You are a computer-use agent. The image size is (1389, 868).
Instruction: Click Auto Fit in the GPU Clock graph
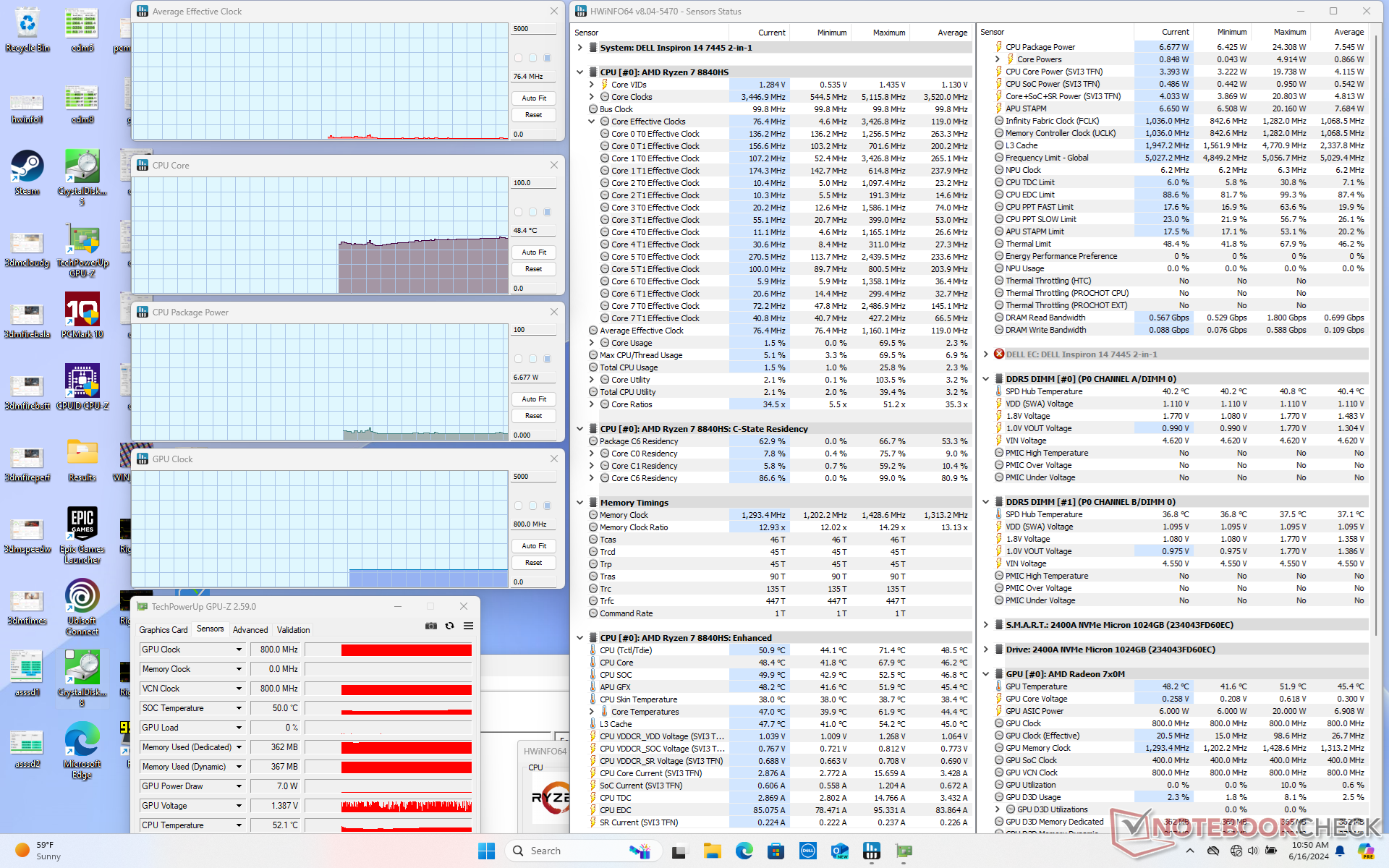pos(534,546)
